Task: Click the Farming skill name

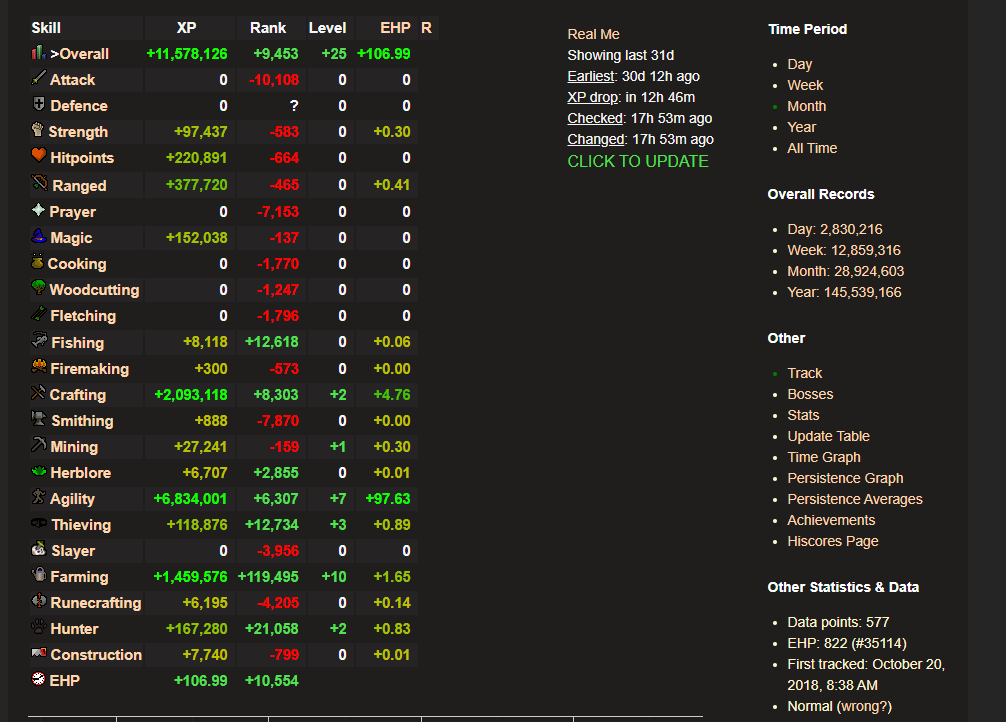Action: pos(80,577)
